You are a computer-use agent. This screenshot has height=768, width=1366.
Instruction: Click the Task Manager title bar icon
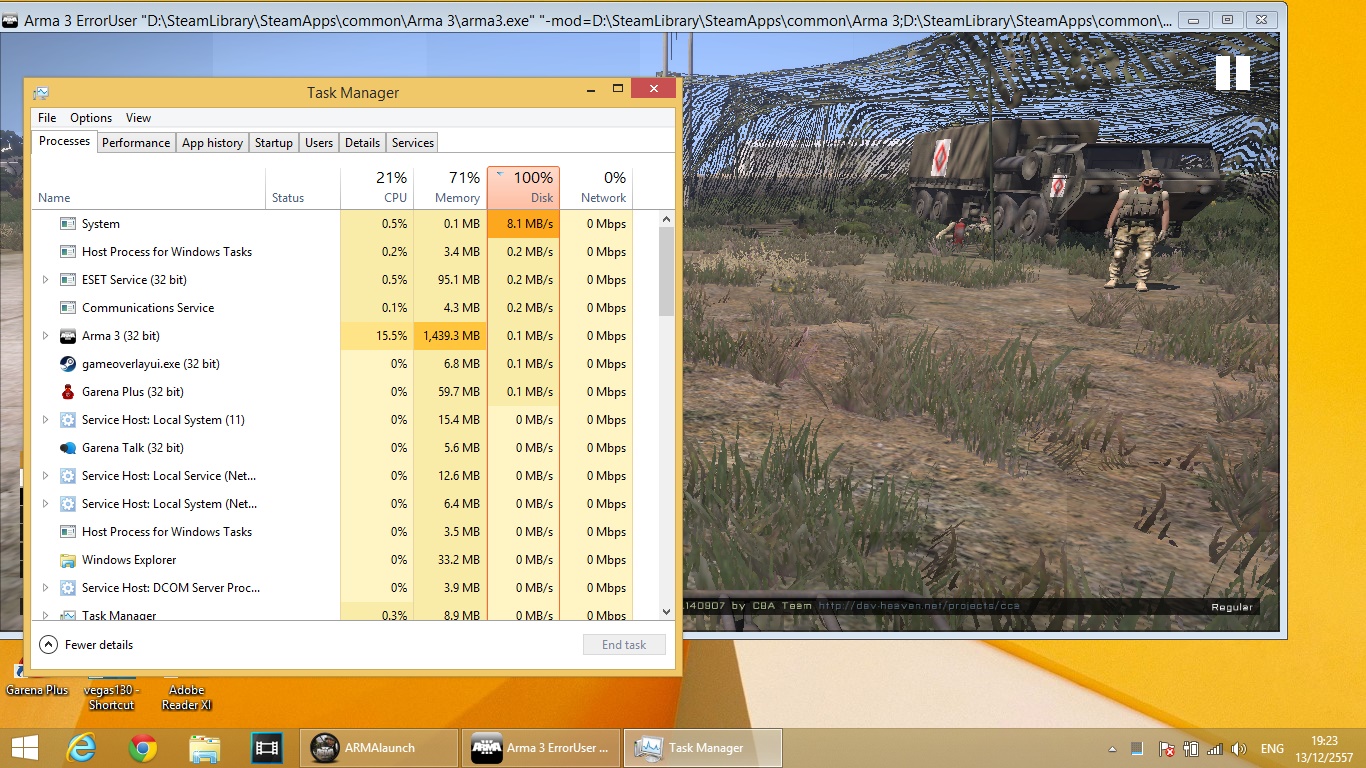[40, 93]
